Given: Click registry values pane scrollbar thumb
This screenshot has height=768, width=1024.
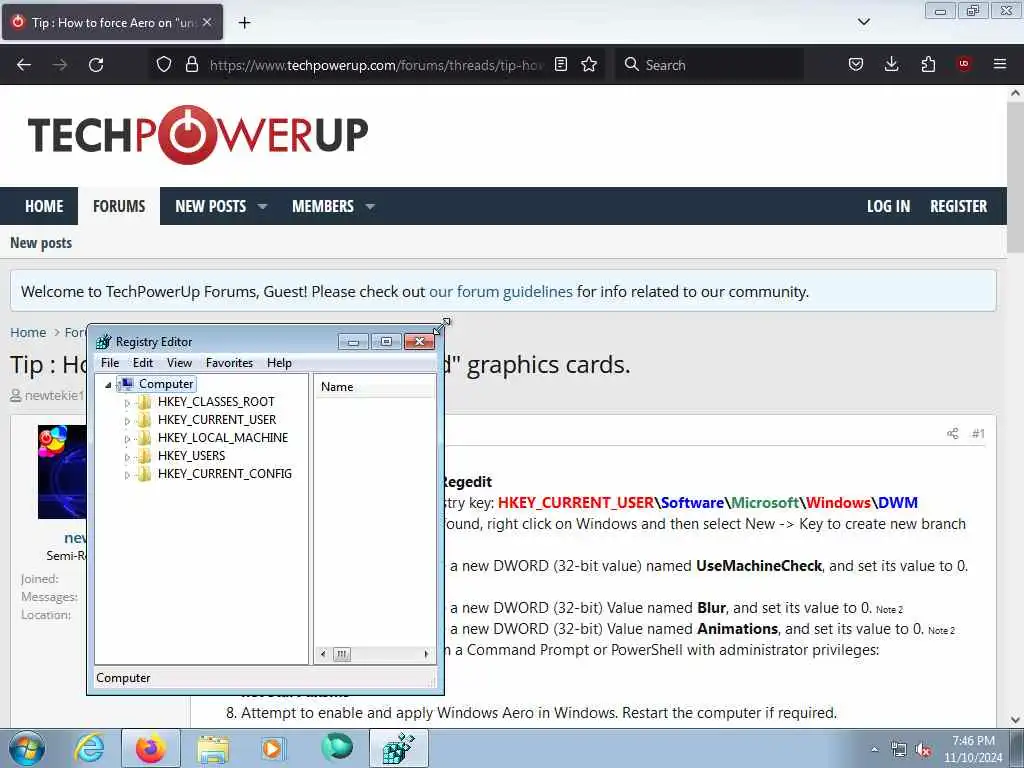Looking at the screenshot, I should point(342,654).
